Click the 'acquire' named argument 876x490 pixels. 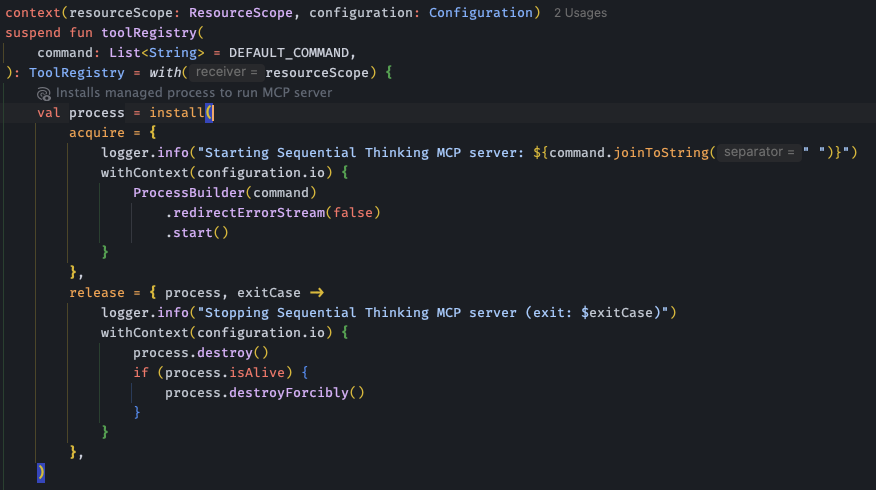97,133
